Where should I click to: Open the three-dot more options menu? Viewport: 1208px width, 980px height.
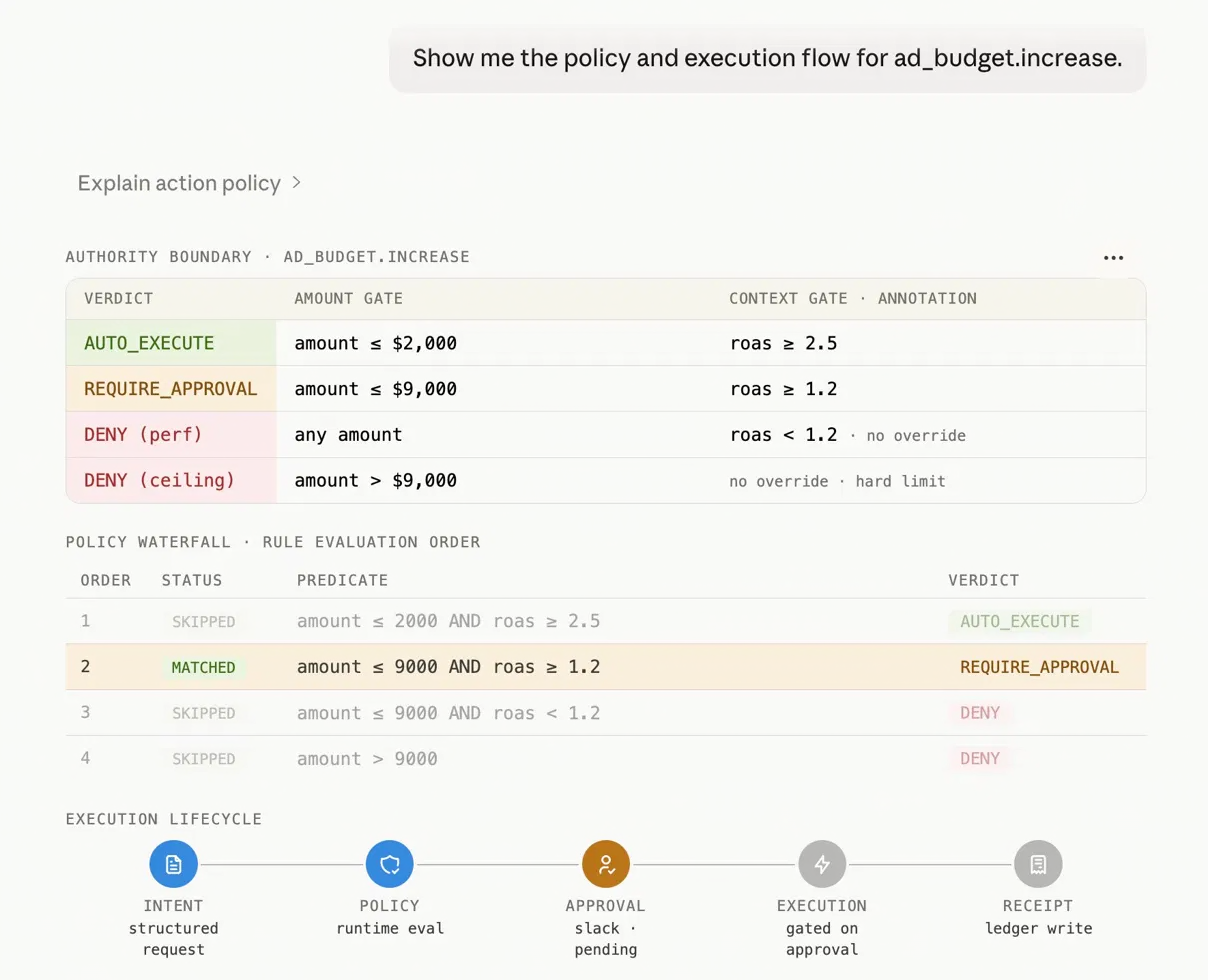1114,257
